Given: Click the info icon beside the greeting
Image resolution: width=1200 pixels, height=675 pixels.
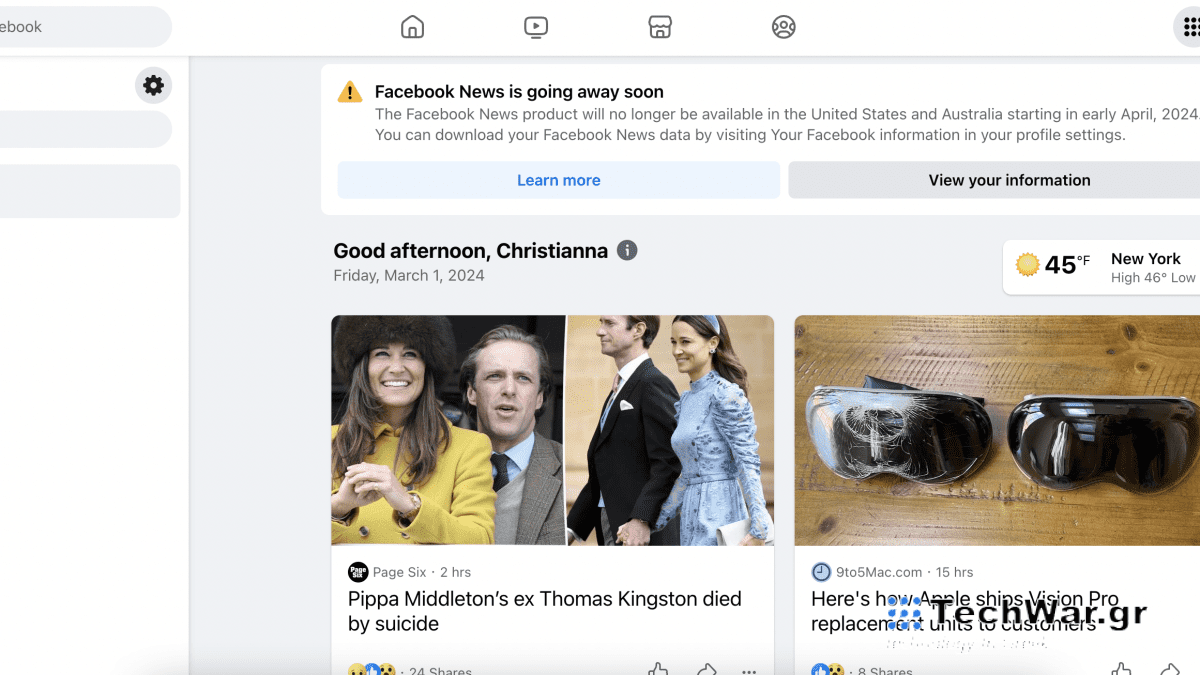Looking at the screenshot, I should [627, 250].
